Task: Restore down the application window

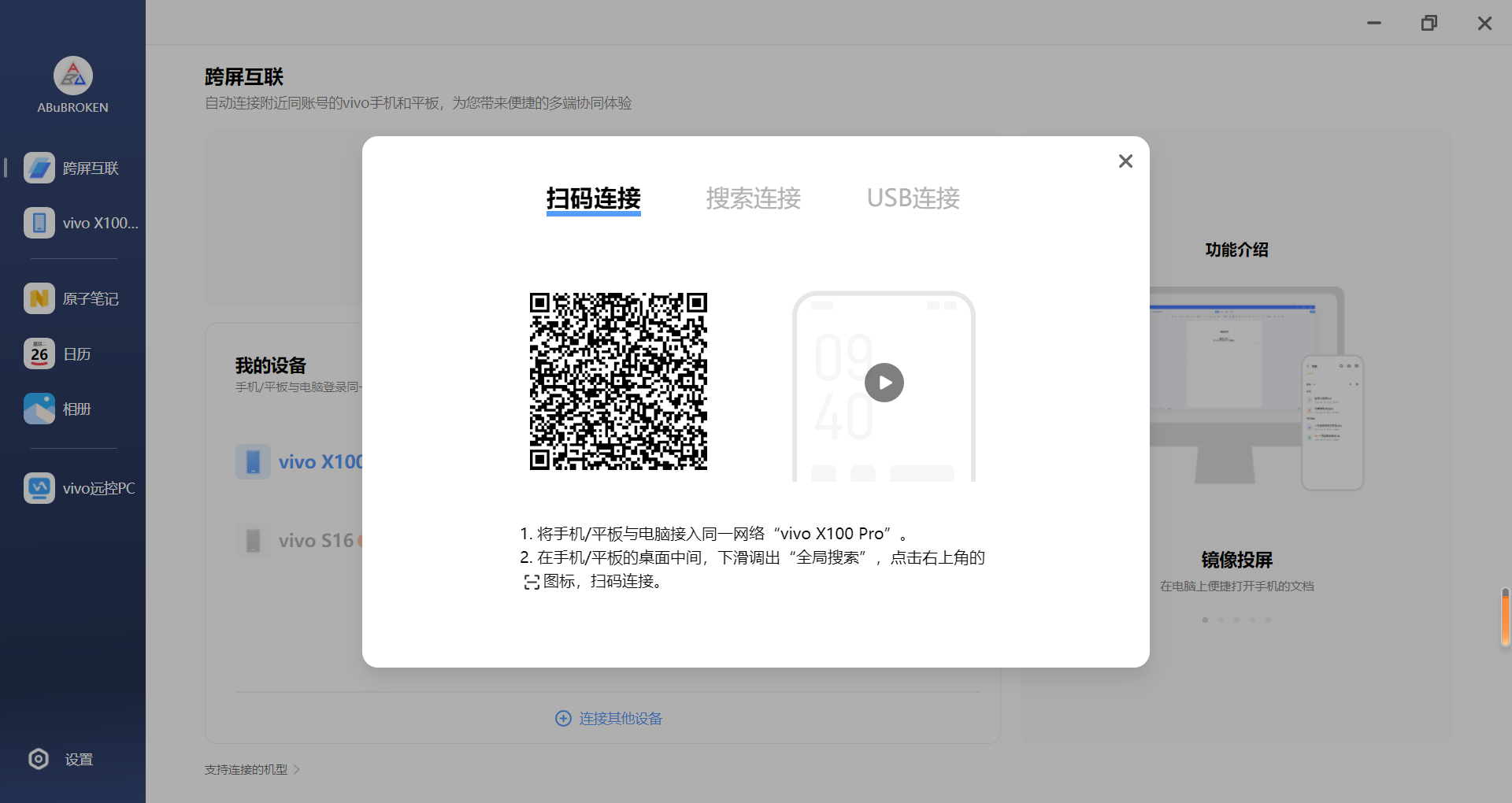Action: click(1429, 23)
